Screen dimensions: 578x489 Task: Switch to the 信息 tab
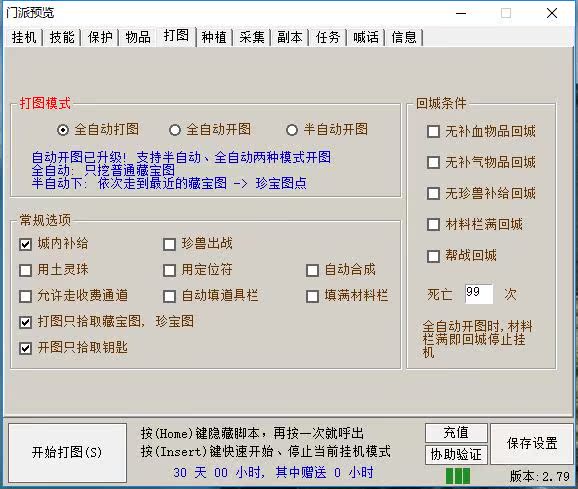click(404, 37)
